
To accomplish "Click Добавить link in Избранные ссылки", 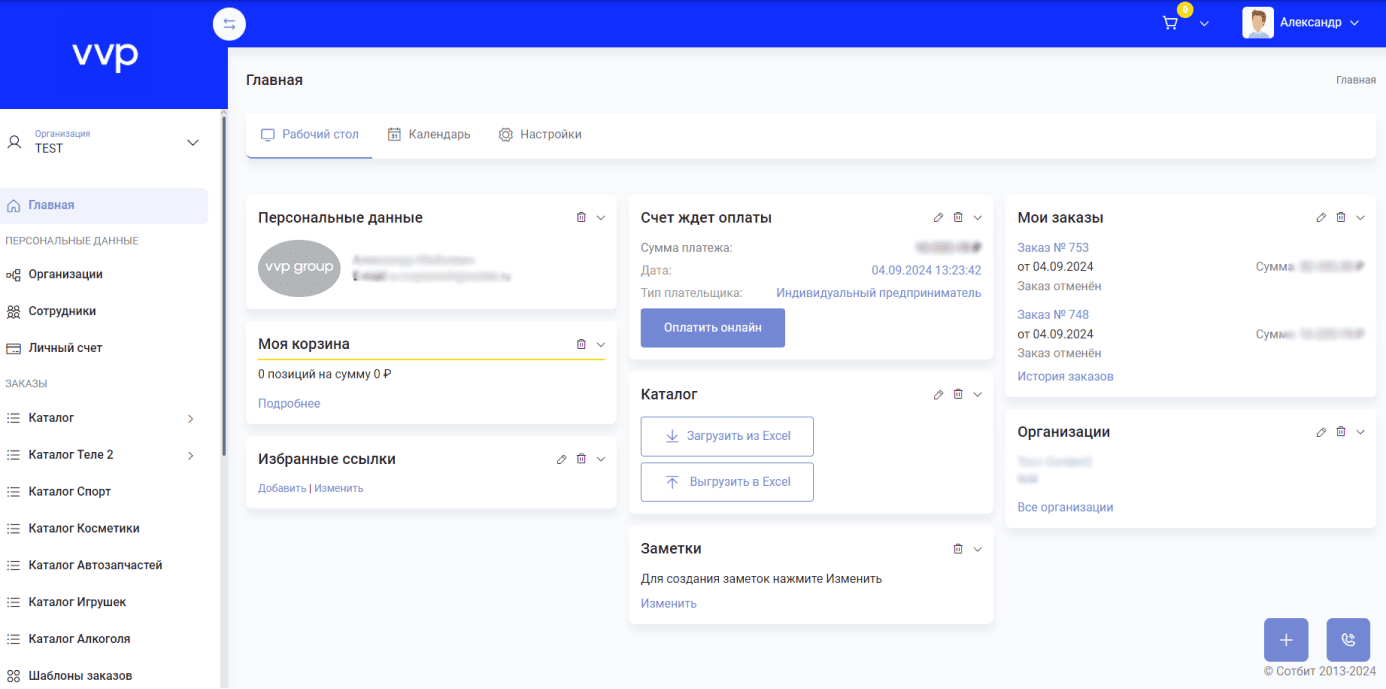I will tap(282, 489).
